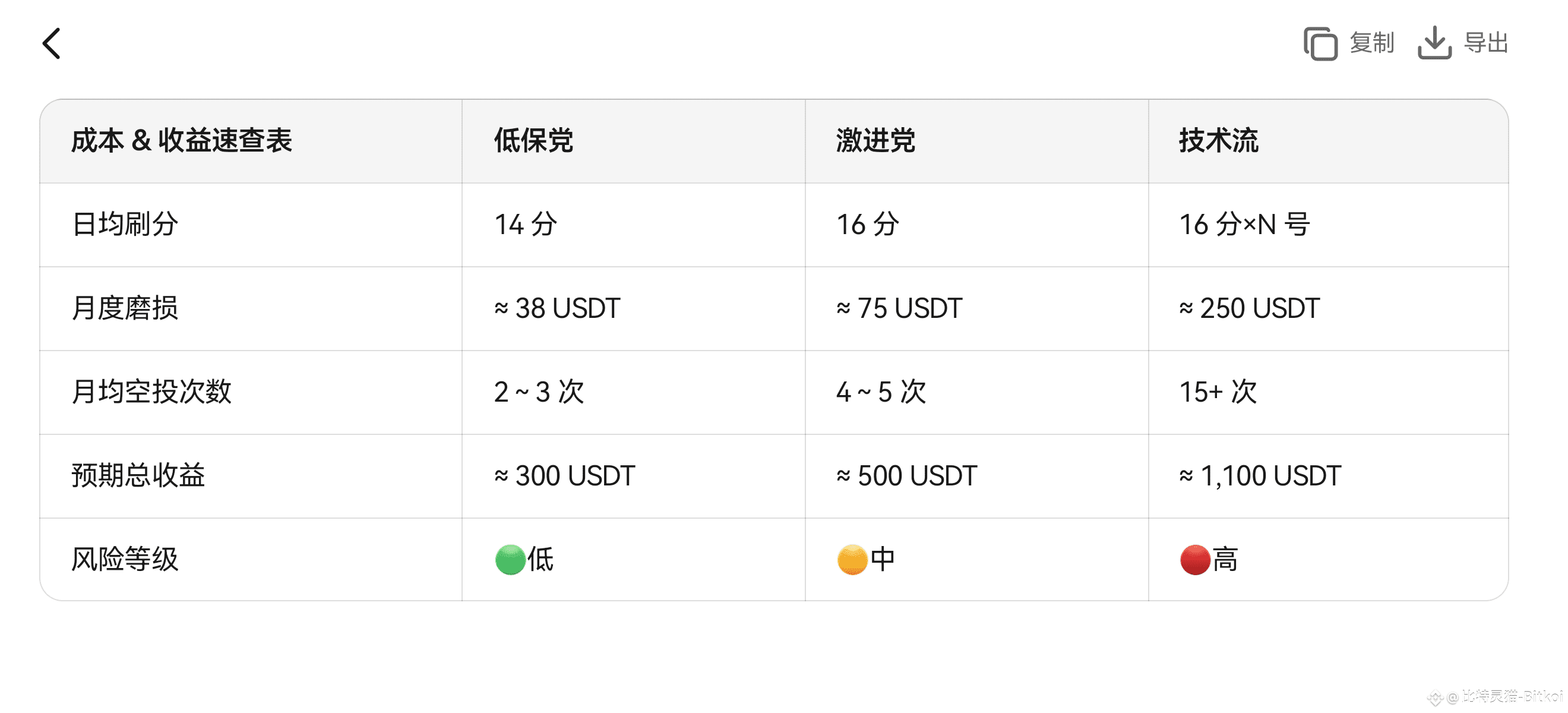Click the 导出 text label
The image size is (1568, 713).
(1486, 43)
